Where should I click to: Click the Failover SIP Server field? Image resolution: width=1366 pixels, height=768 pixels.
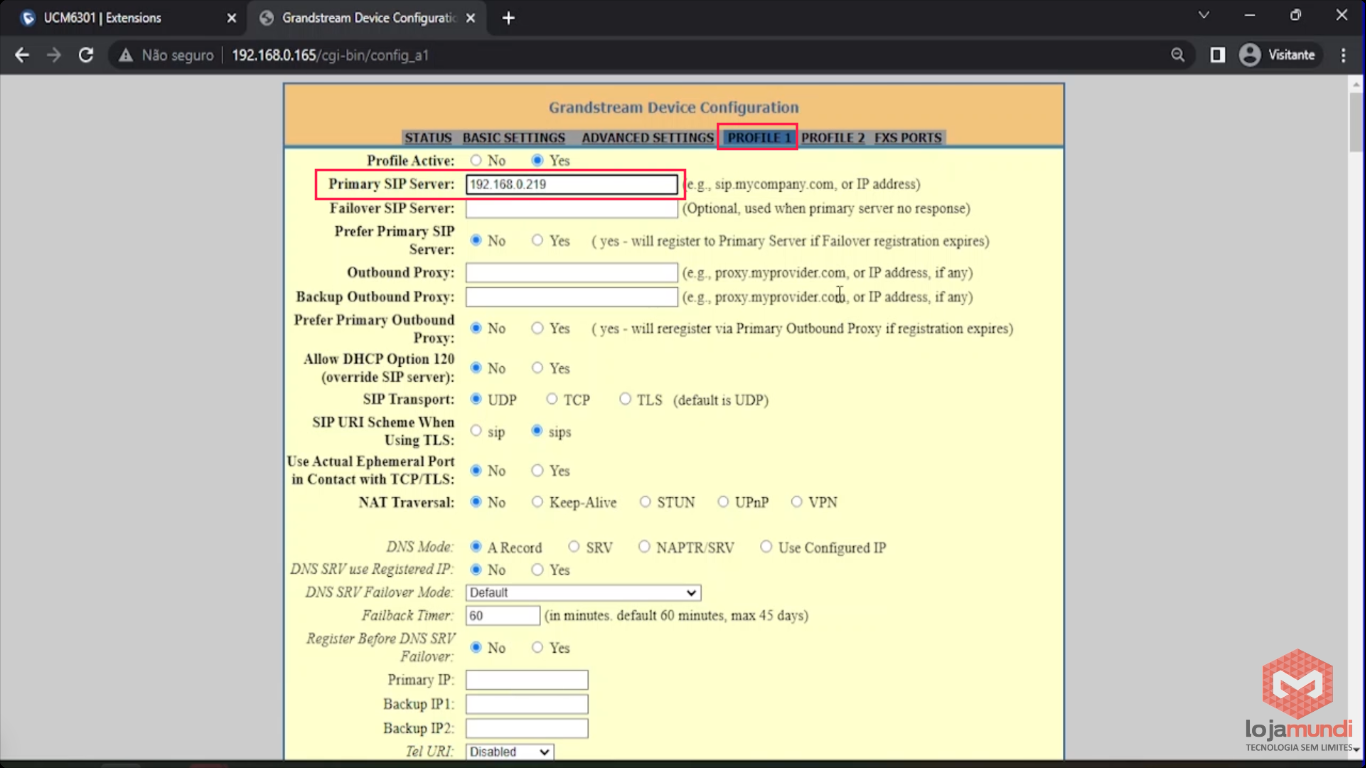point(571,209)
